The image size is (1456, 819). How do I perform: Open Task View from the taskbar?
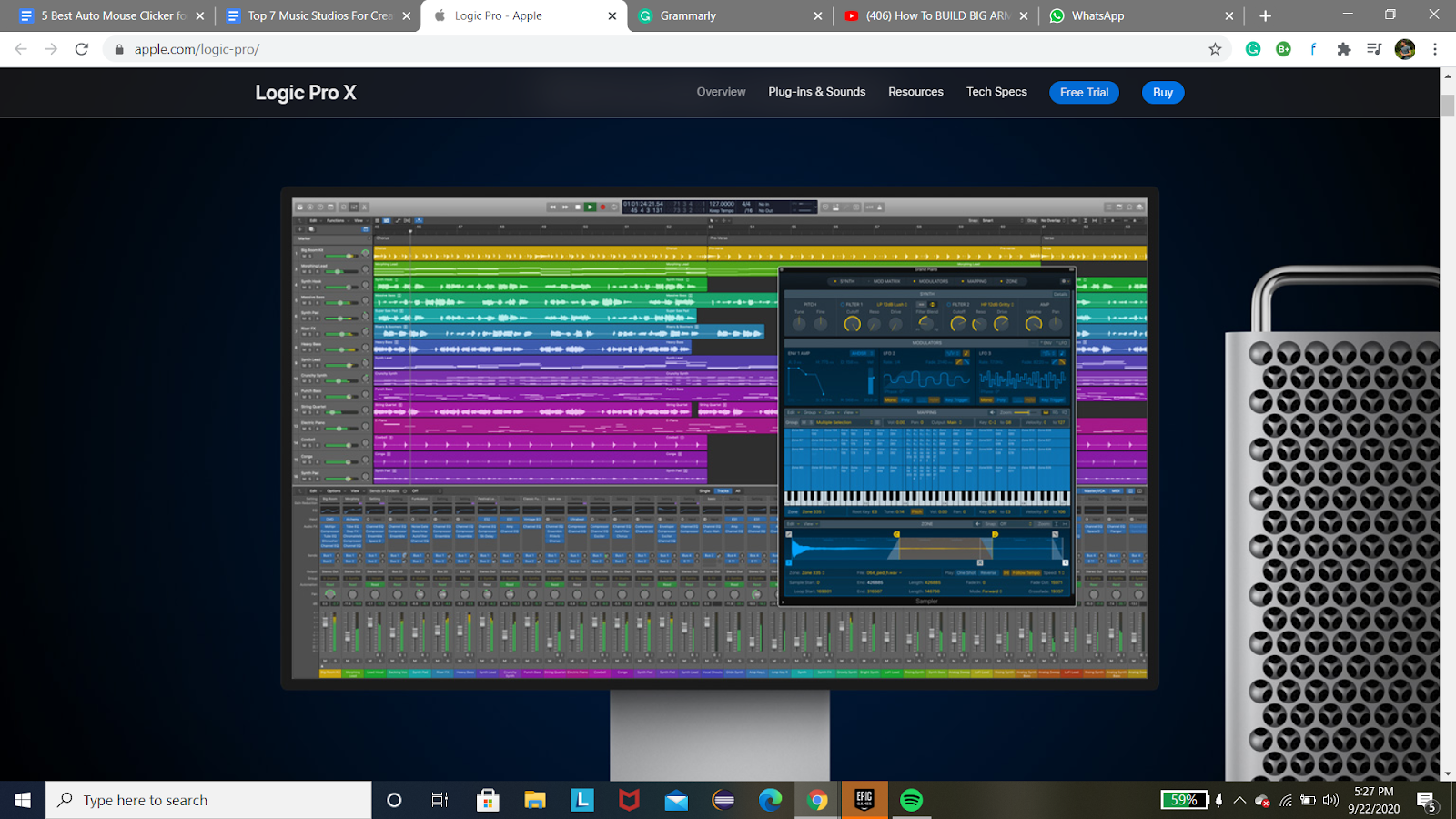click(440, 800)
